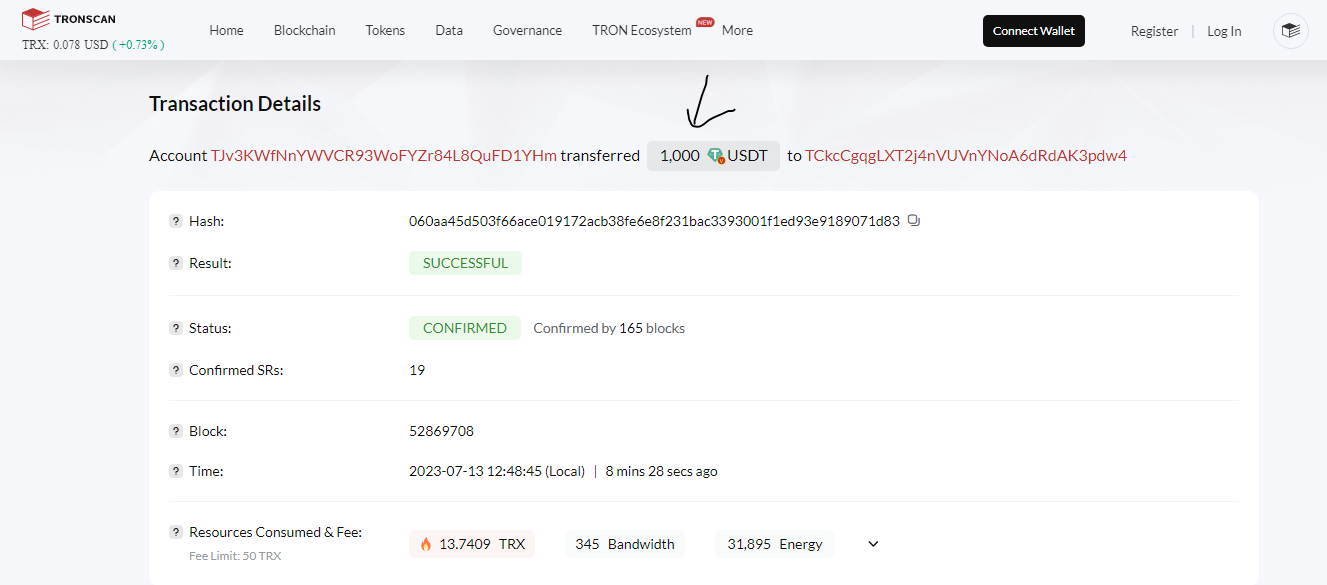Open the Tokens menu
This screenshot has width=1327, height=585.
click(x=385, y=30)
